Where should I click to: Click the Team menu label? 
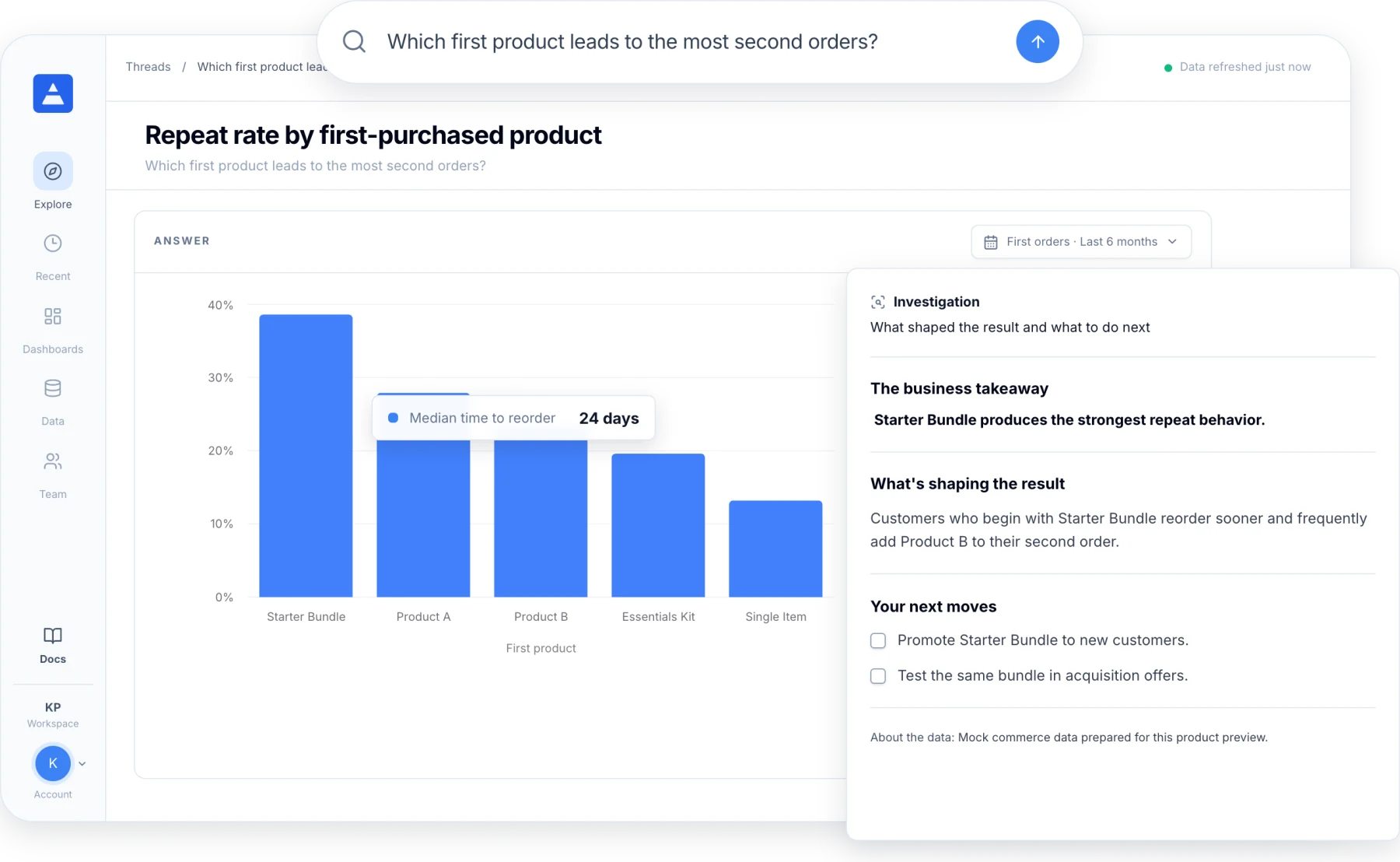tap(53, 494)
